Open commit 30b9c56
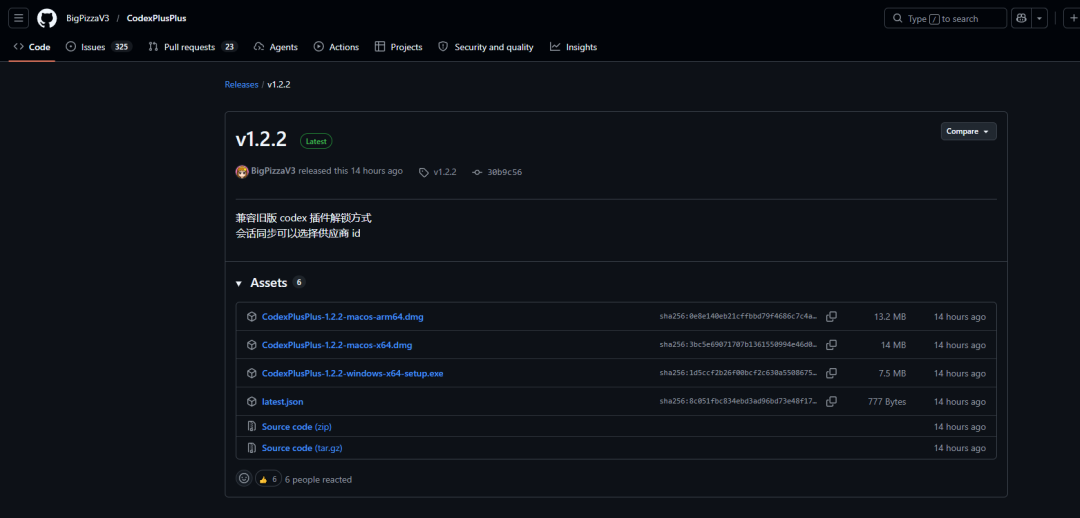Screen dimensions: 1080x518 (x=504, y=172)
